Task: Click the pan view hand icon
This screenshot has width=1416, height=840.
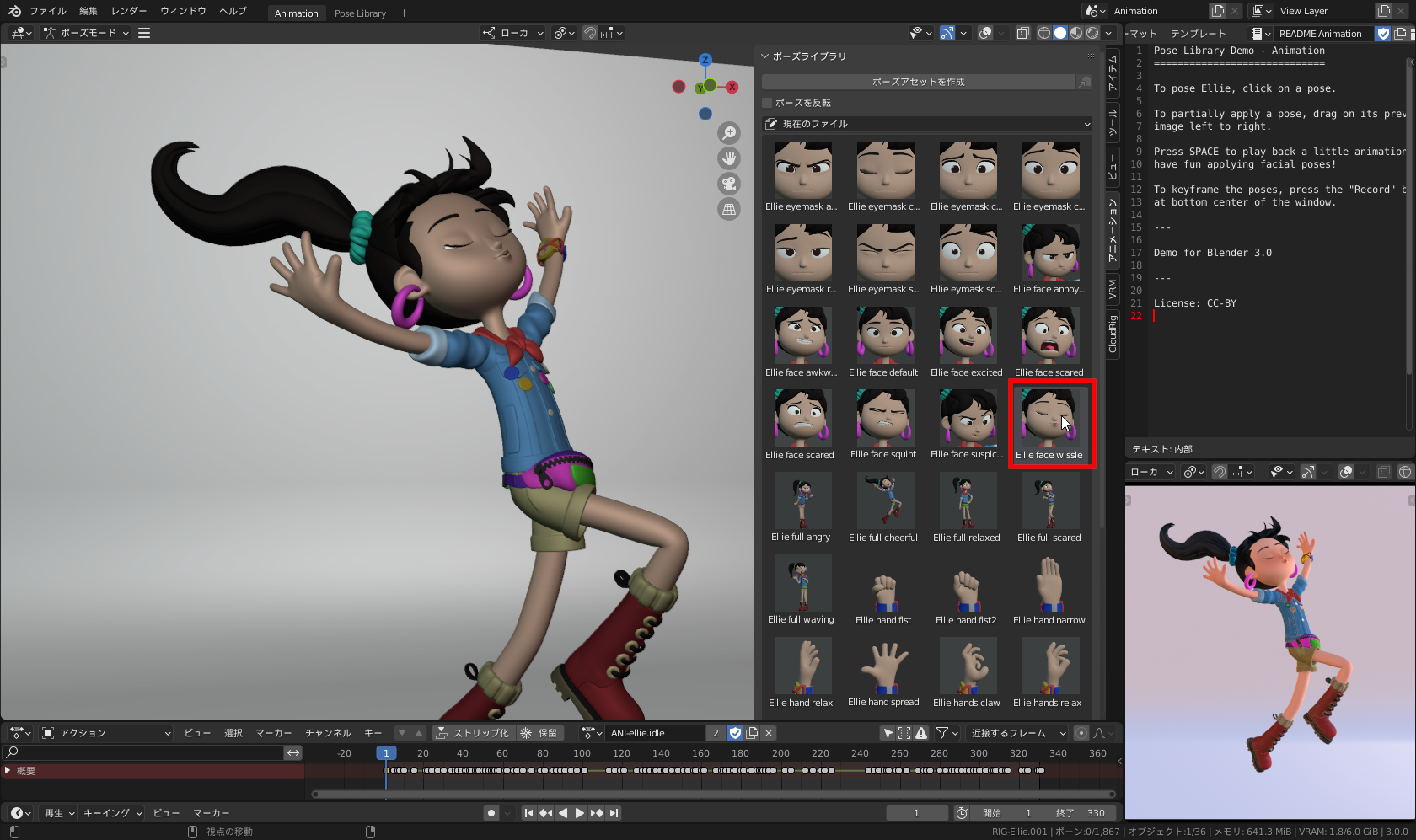Action: pos(729,158)
